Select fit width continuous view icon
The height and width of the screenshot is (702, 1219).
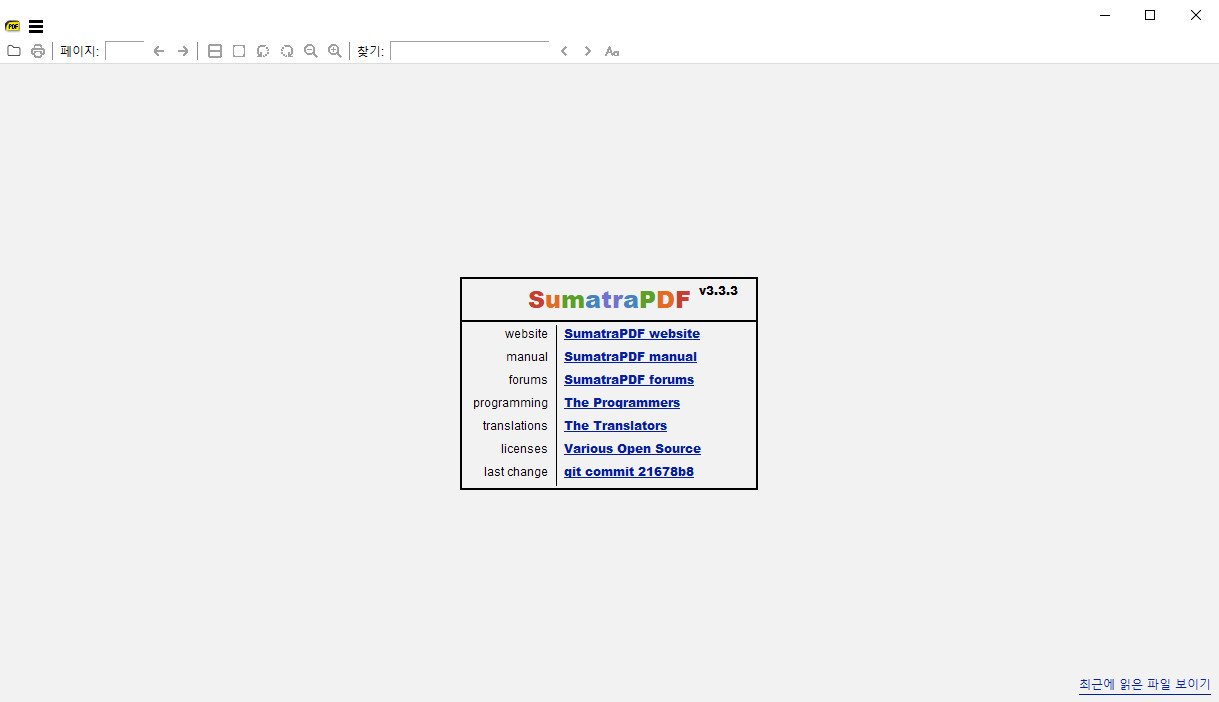(215, 51)
